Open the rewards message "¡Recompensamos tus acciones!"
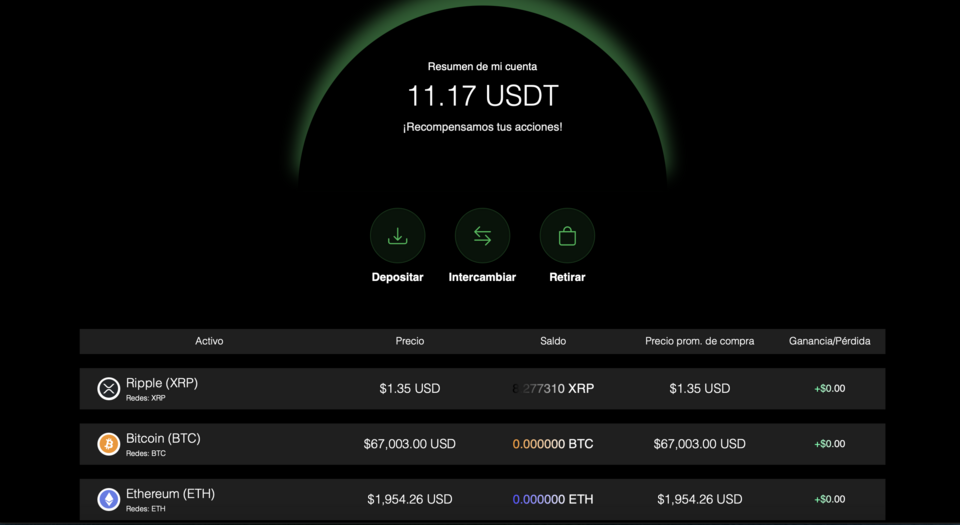The height and width of the screenshot is (525, 960). click(482, 127)
